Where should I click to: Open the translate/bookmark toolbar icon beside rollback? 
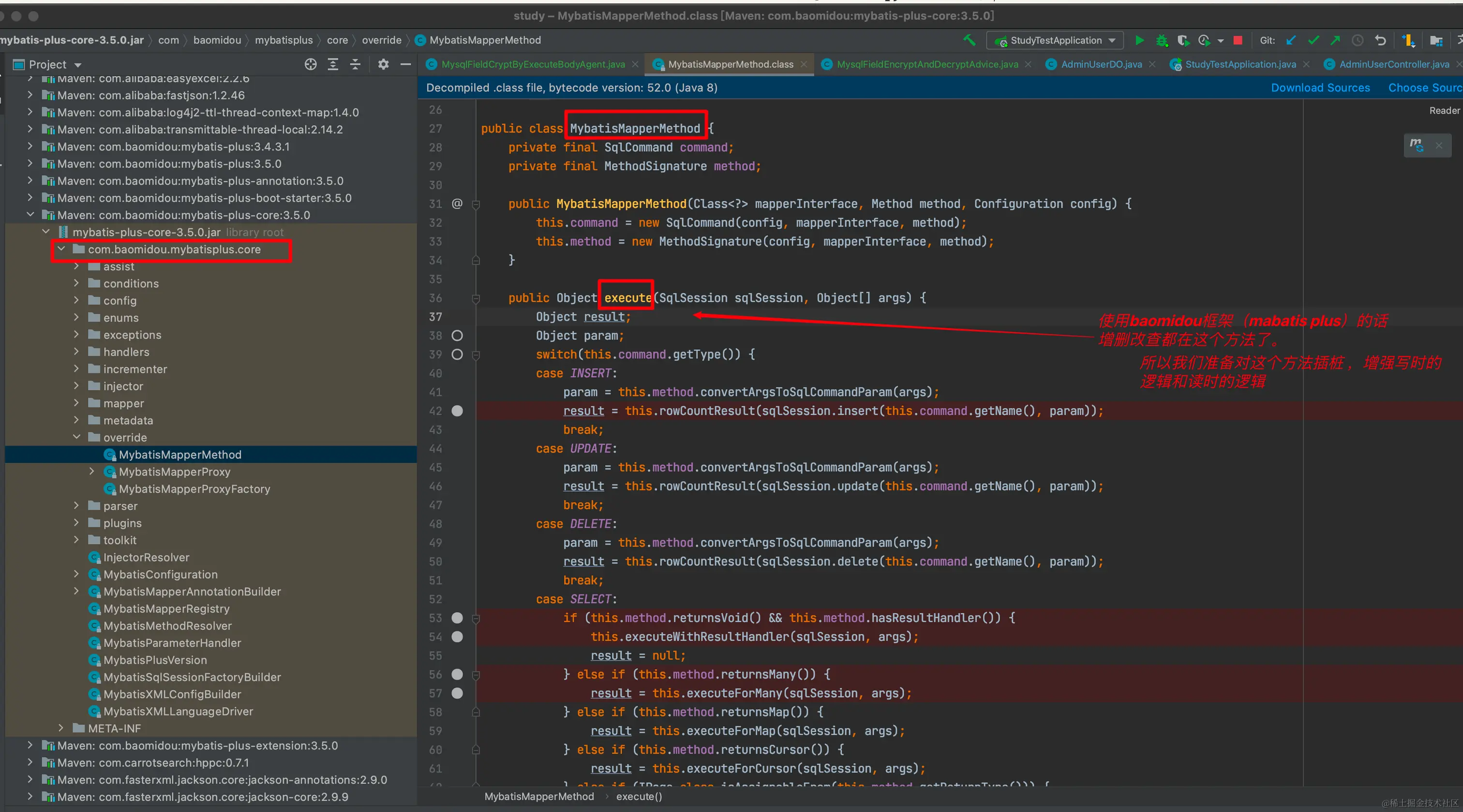click(x=1408, y=40)
